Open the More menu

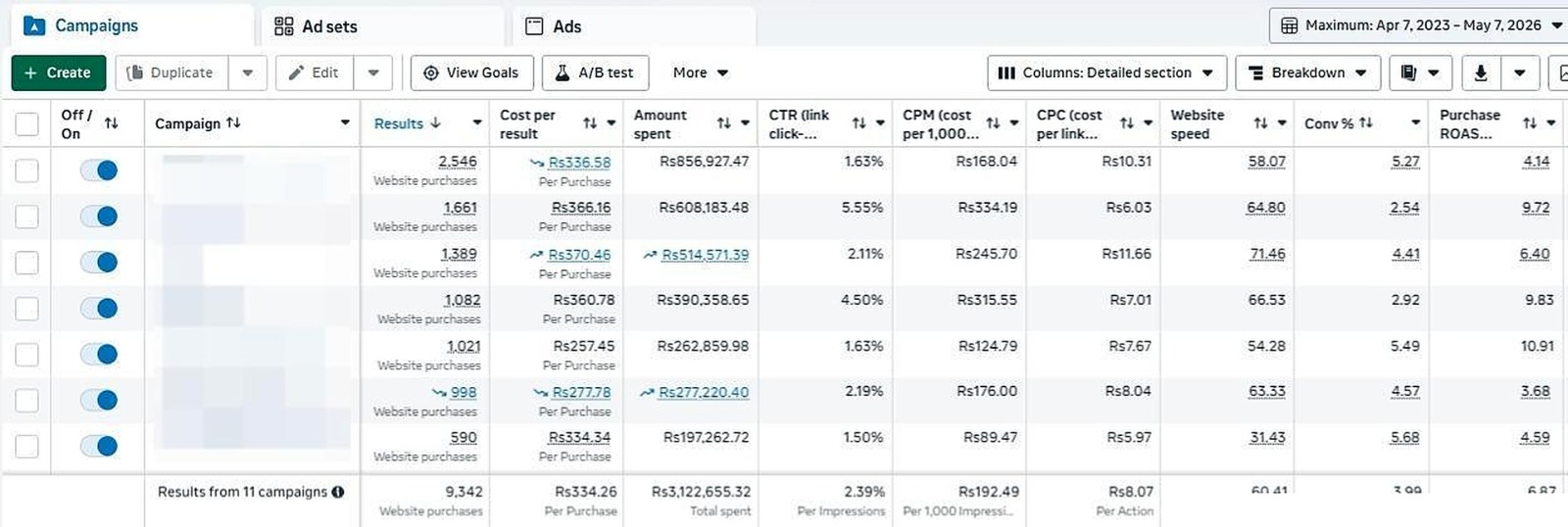point(701,72)
